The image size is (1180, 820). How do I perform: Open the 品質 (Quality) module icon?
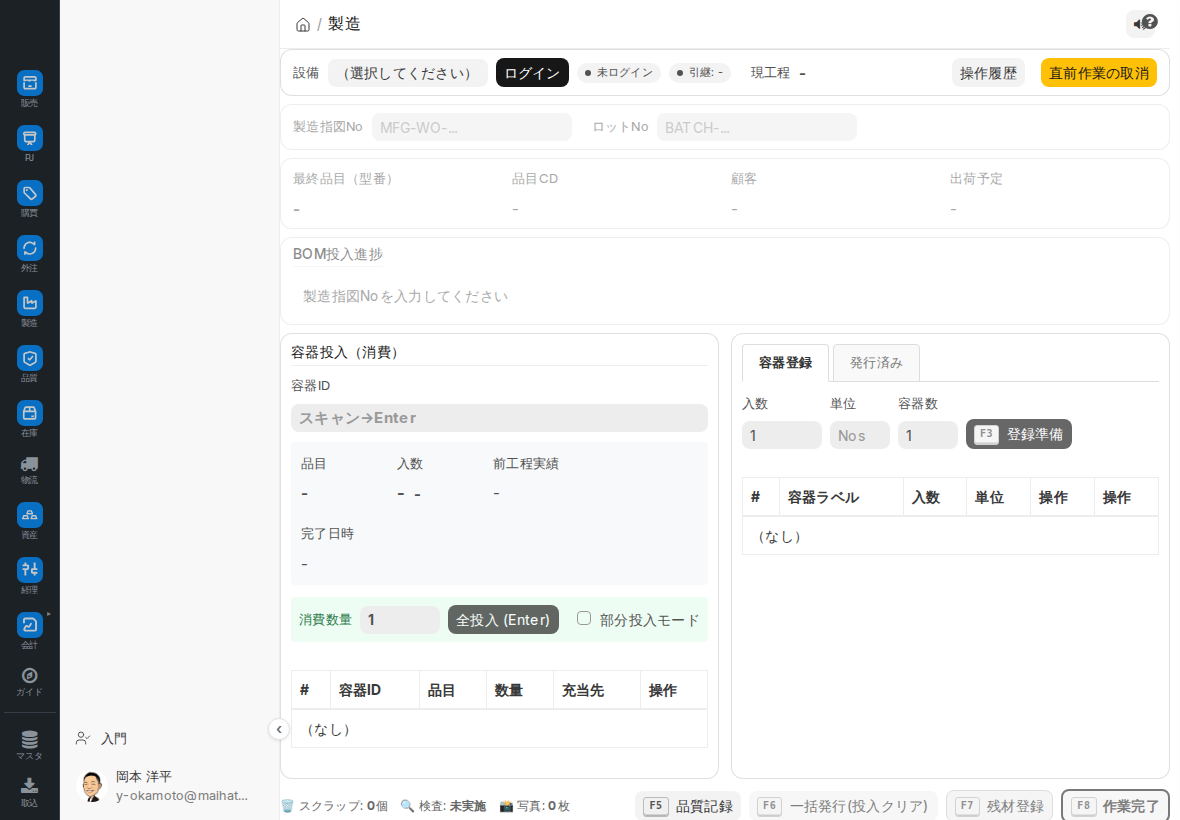(29, 358)
